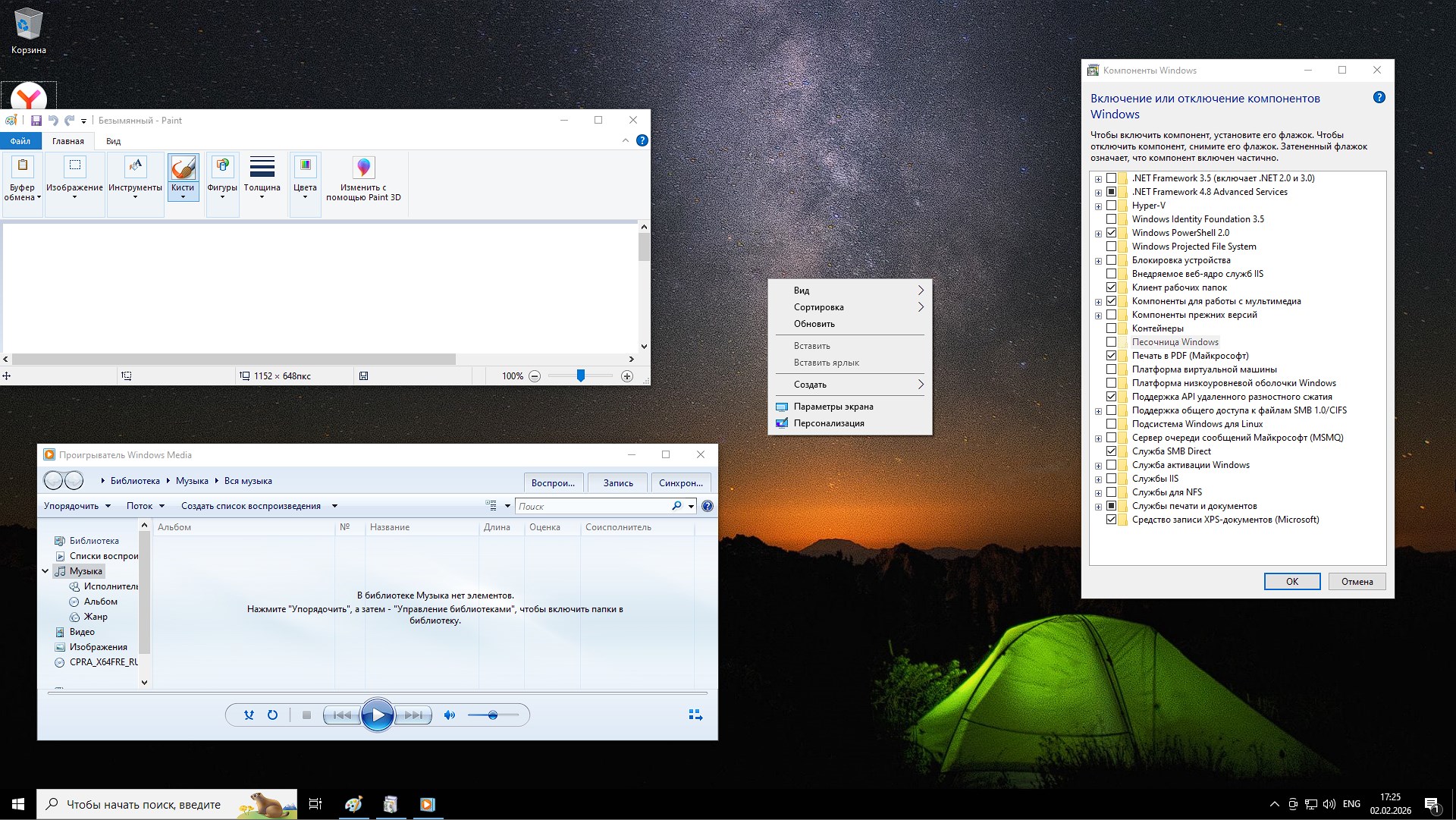This screenshot has height=820, width=1456.
Task: Expand the Службы IIS node
Action: [x=1098, y=479]
